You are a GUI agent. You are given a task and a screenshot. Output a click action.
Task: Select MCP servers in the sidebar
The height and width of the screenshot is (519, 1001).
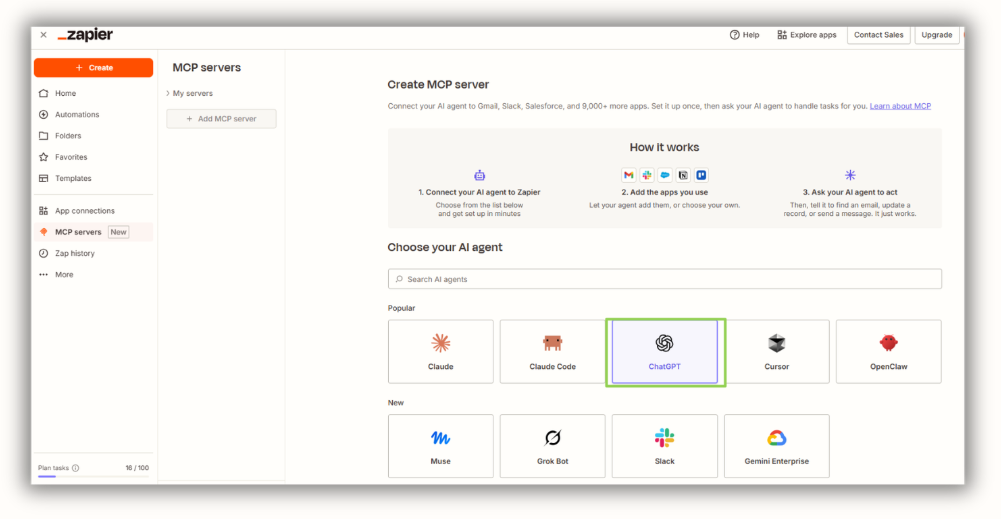click(x=93, y=232)
